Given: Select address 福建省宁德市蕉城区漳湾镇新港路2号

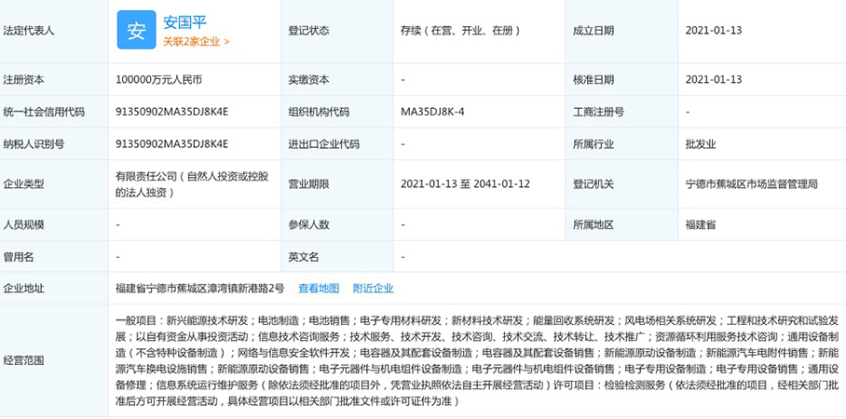Looking at the screenshot, I should tap(200, 289).
